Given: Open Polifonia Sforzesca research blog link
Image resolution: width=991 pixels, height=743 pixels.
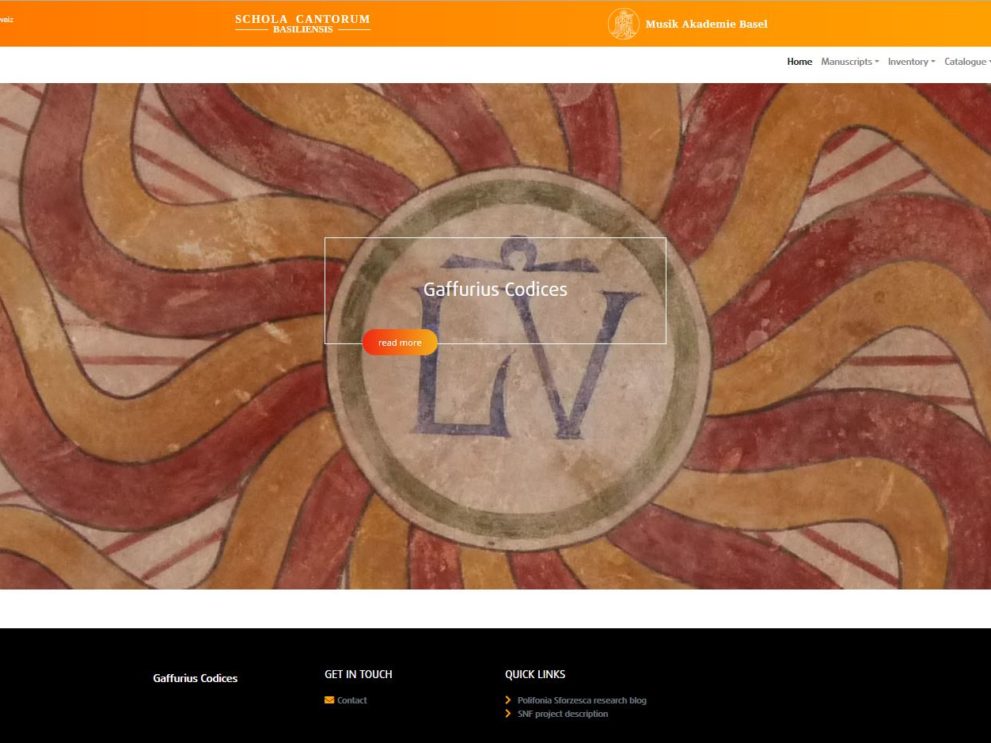Looking at the screenshot, I should click(x=581, y=700).
